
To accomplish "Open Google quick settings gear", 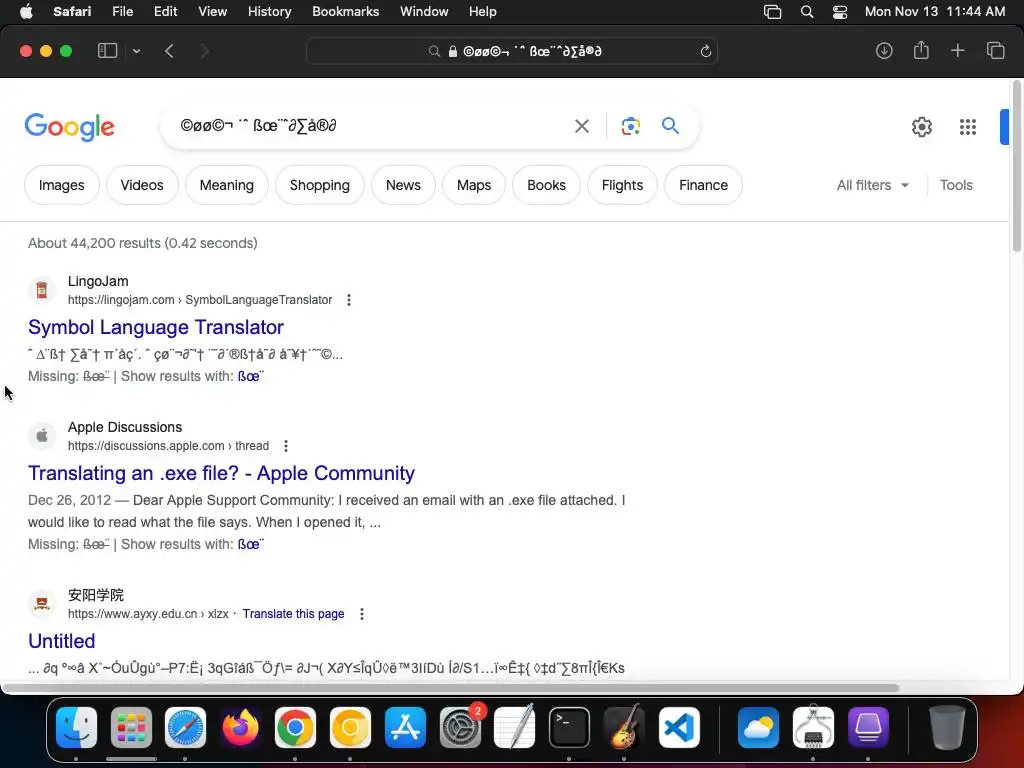I will (x=921, y=127).
